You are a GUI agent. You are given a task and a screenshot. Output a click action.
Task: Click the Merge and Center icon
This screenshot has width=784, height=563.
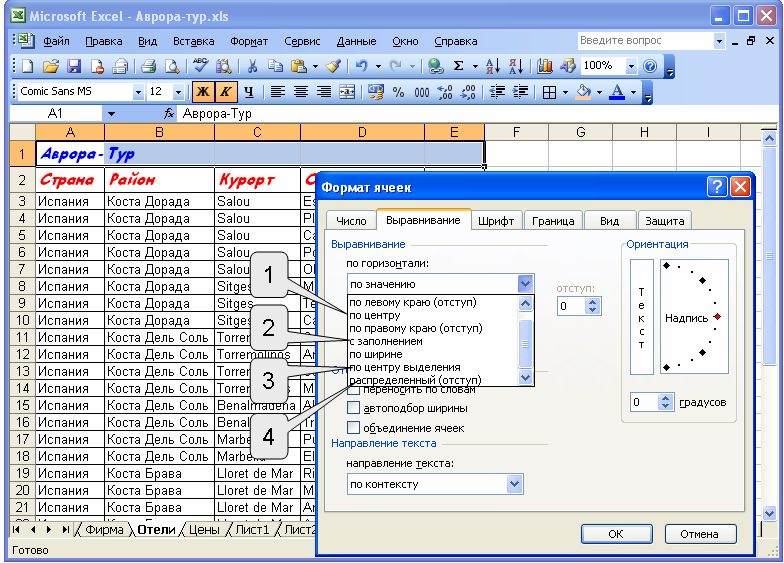pyautogui.click(x=347, y=92)
